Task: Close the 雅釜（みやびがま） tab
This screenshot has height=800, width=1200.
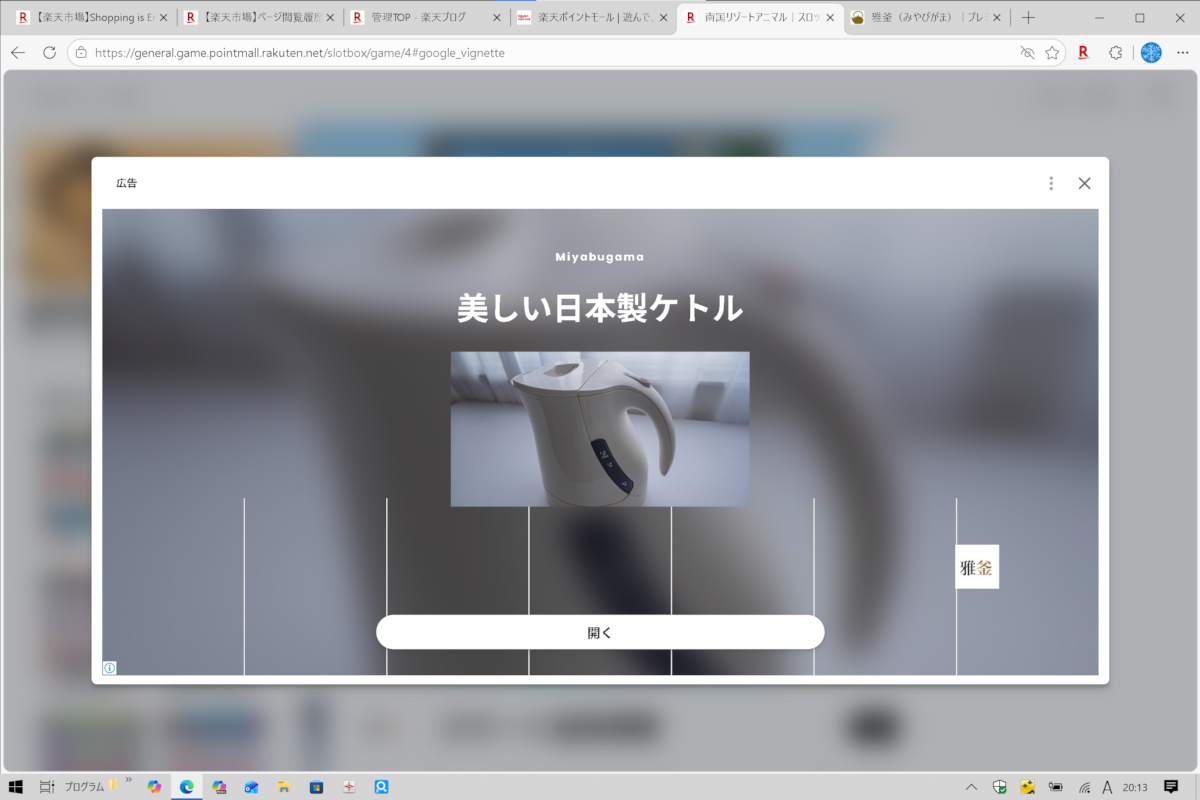Action: (x=996, y=17)
